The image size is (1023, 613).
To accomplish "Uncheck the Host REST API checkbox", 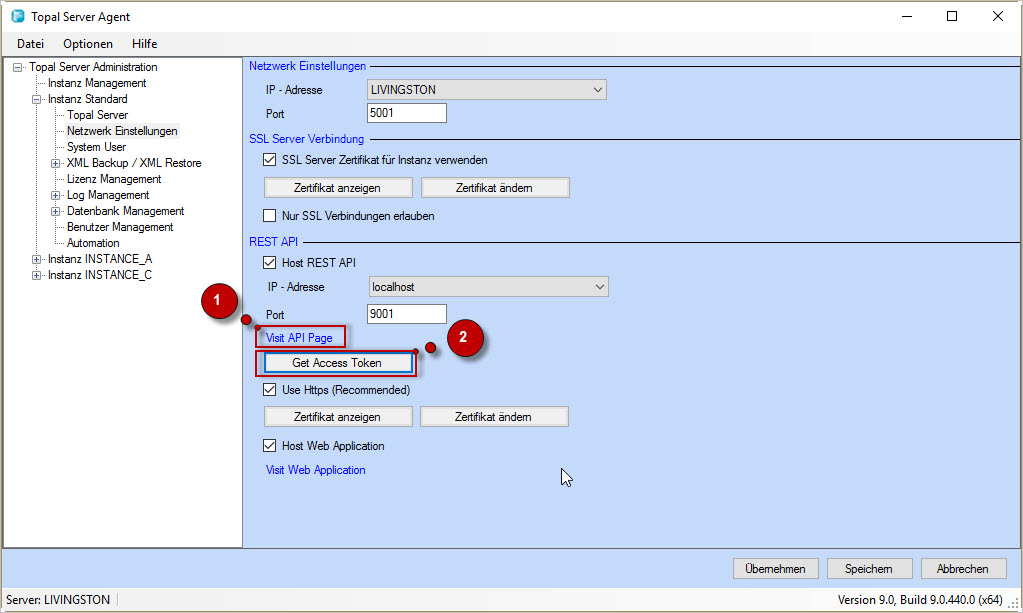I will (269, 263).
